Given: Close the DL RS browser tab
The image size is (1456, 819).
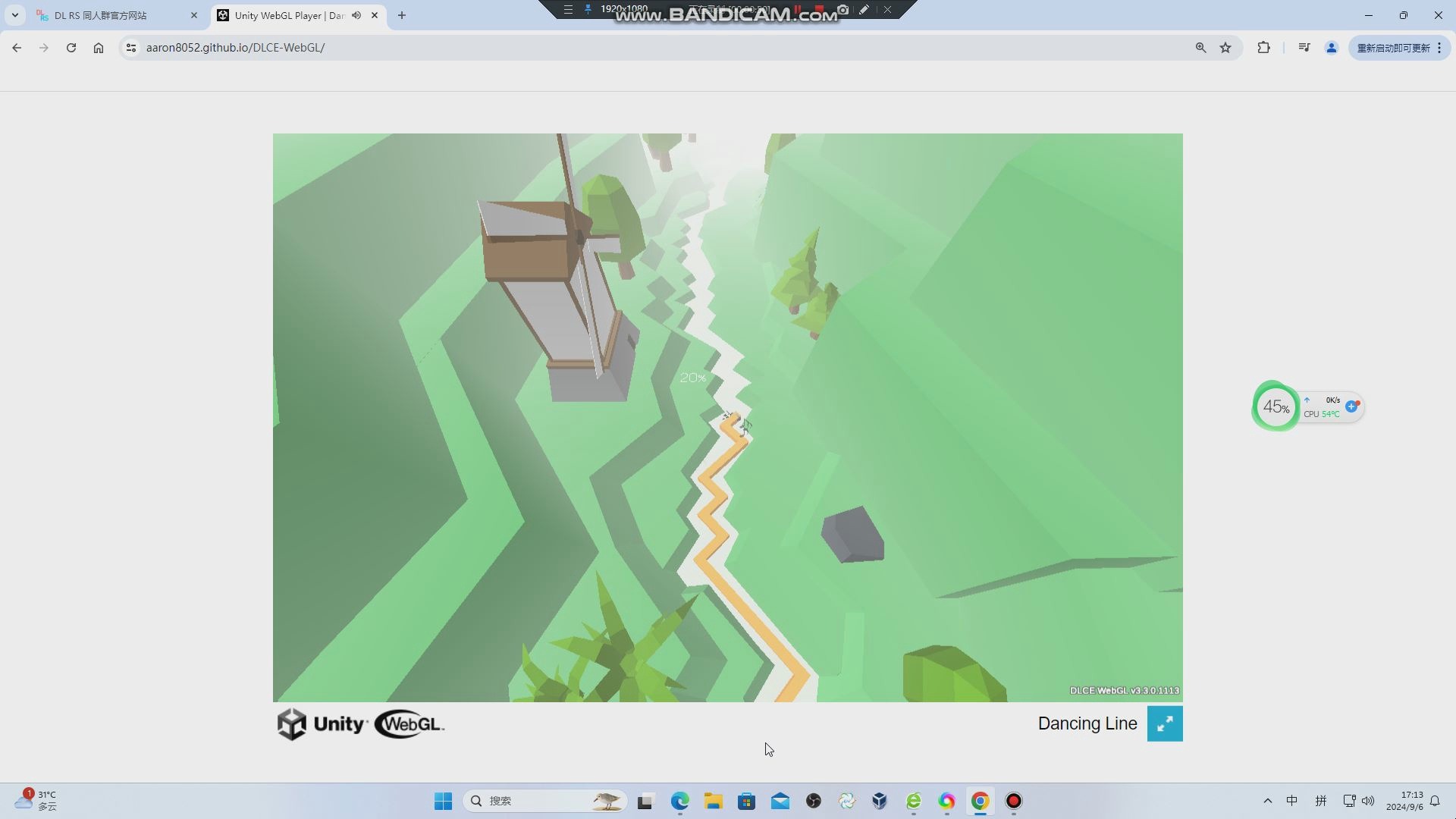Looking at the screenshot, I should click(x=193, y=15).
